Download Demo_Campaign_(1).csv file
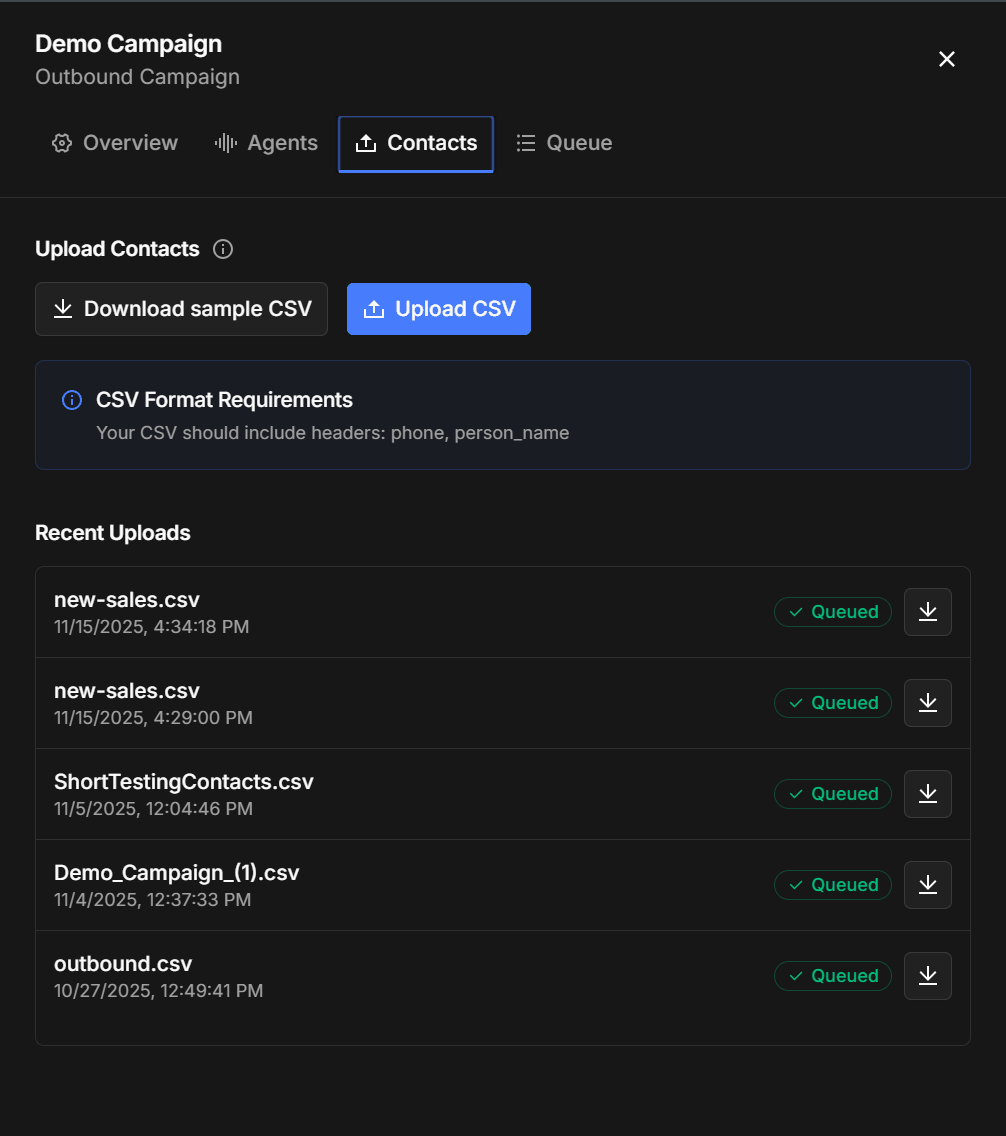 click(928, 885)
